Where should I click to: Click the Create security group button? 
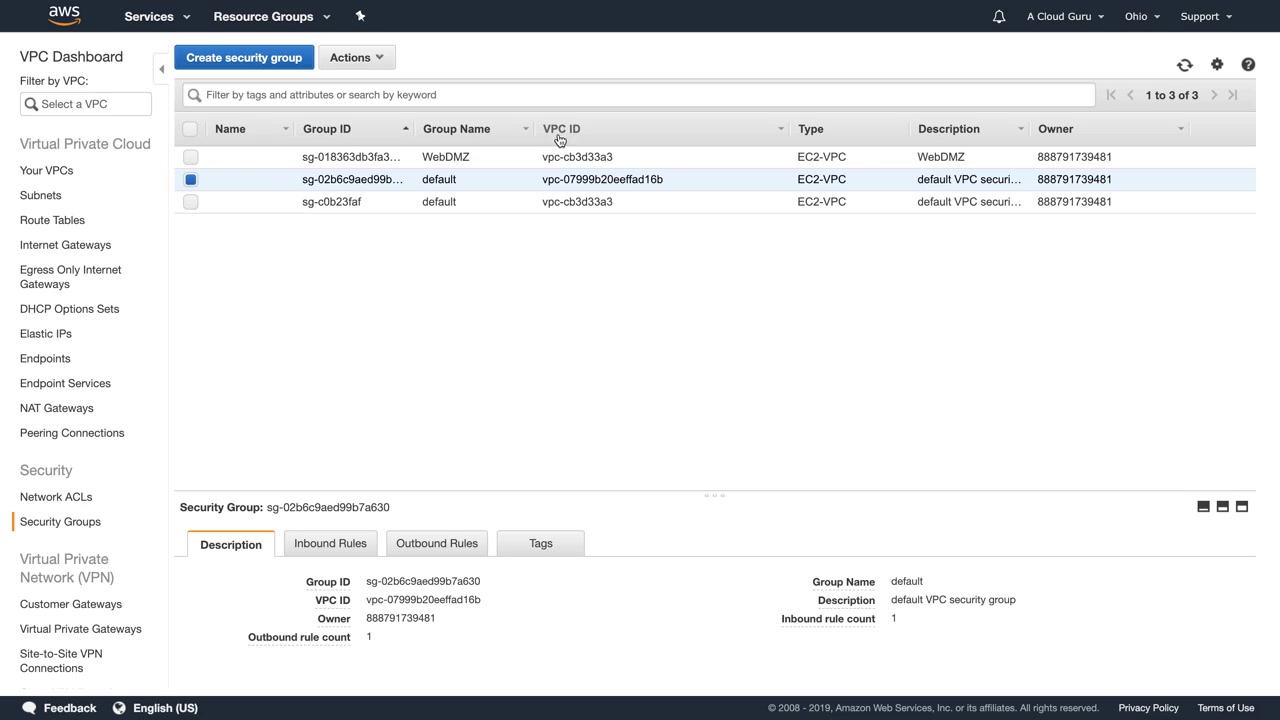[244, 58]
